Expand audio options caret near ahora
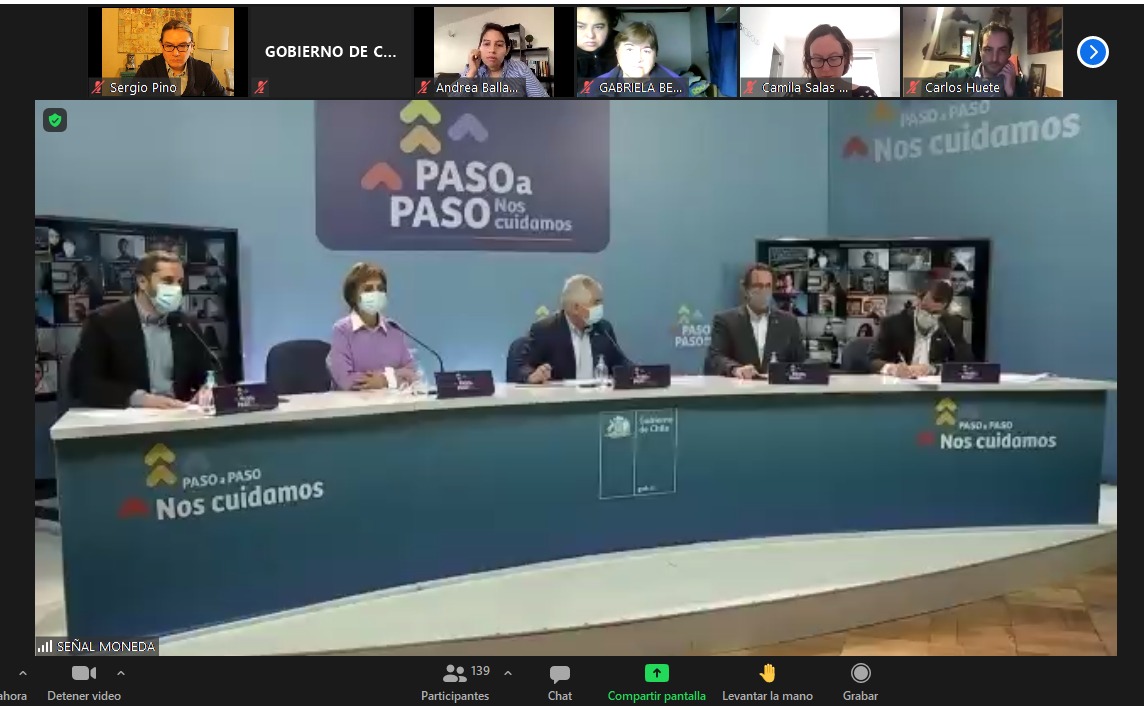Viewport: 1144px width, 706px height. click(x=23, y=673)
